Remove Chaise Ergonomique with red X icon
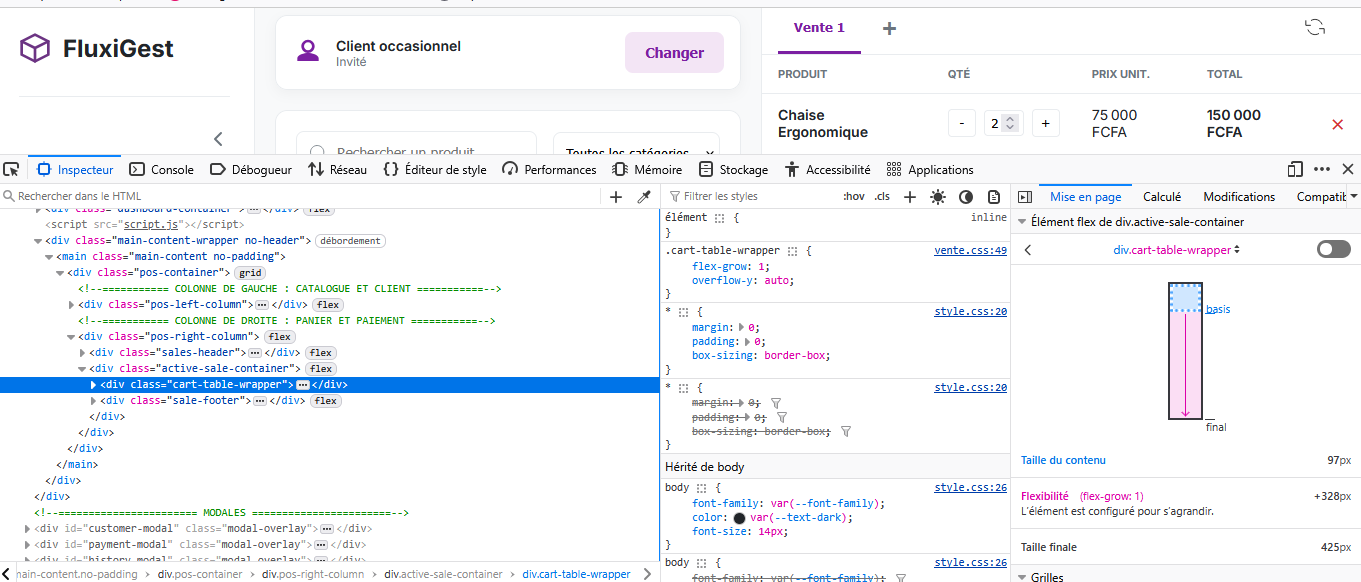Image resolution: width=1361 pixels, height=582 pixels. pos(1337,124)
